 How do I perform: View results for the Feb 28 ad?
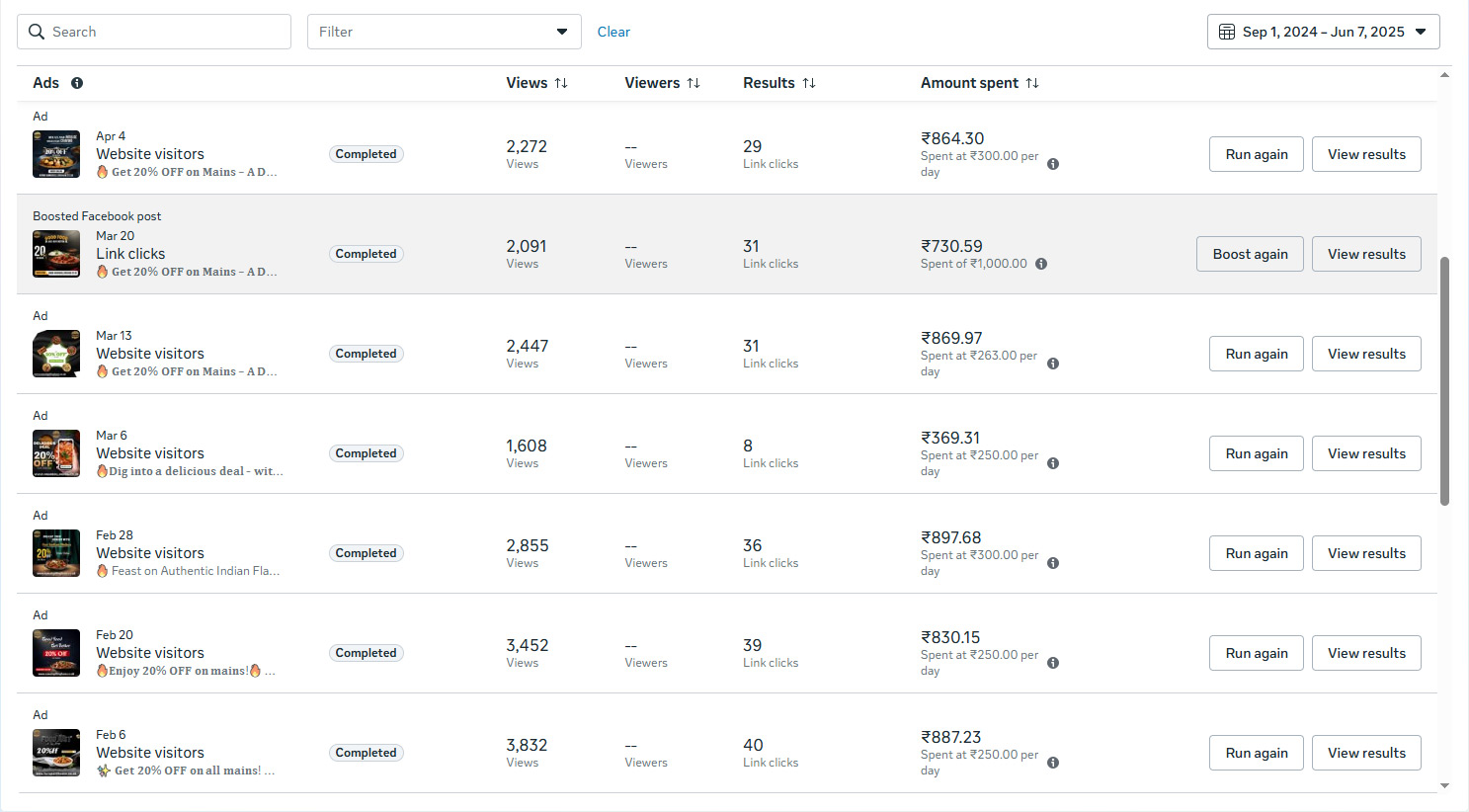pos(1365,553)
